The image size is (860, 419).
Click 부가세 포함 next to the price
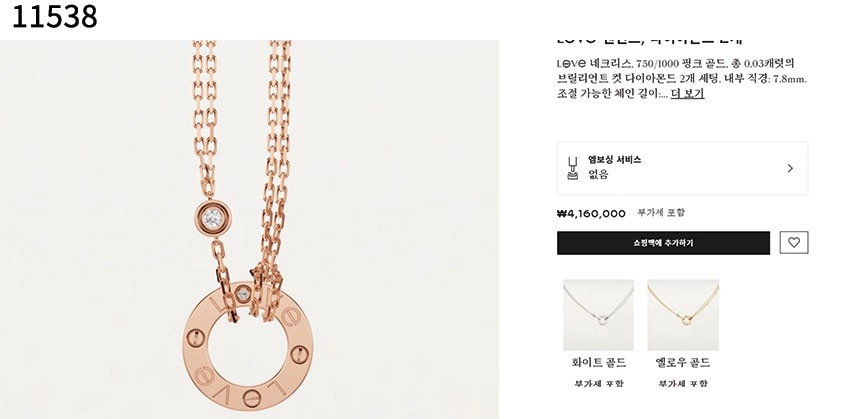click(661, 213)
